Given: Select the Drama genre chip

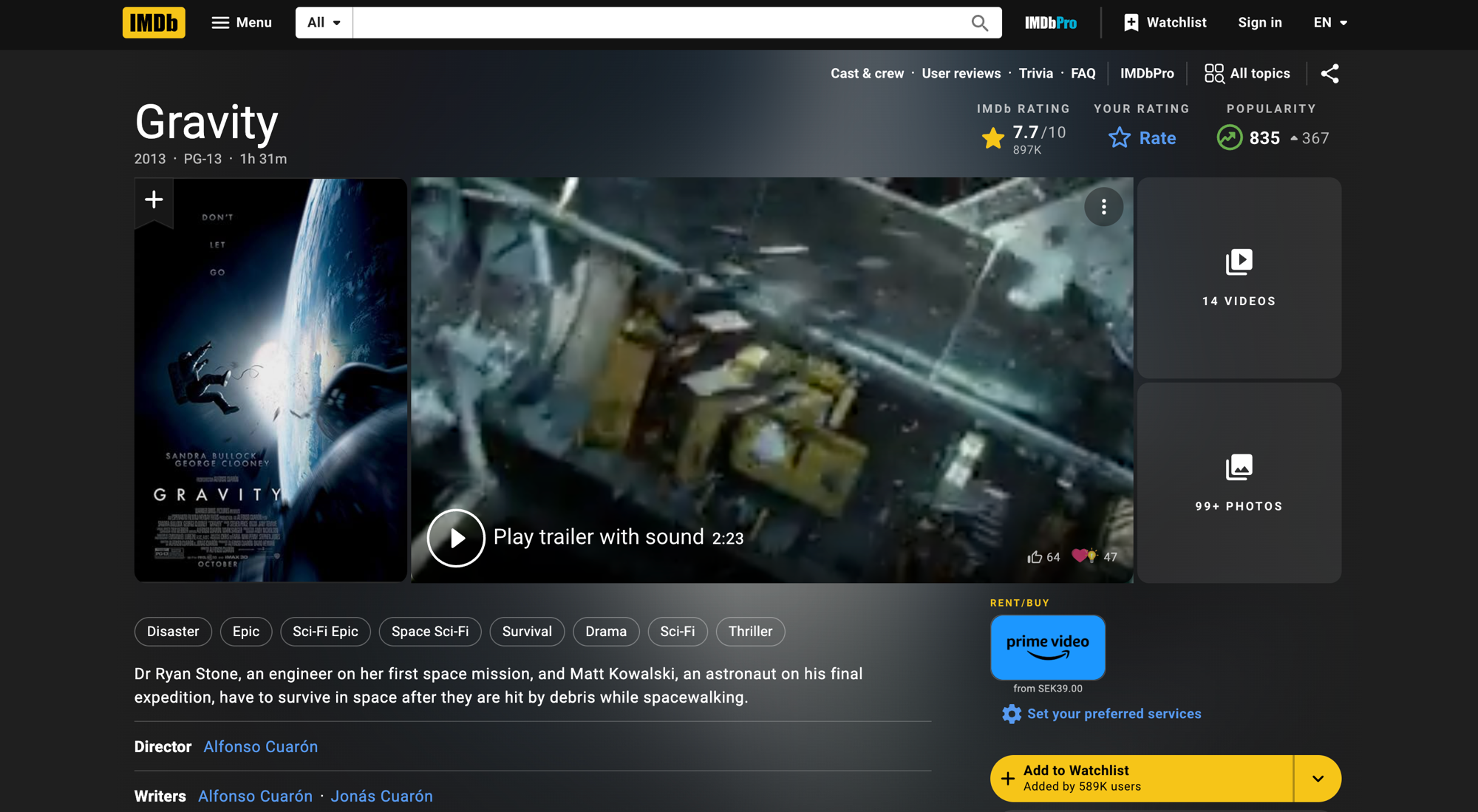Looking at the screenshot, I should [606, 632].
